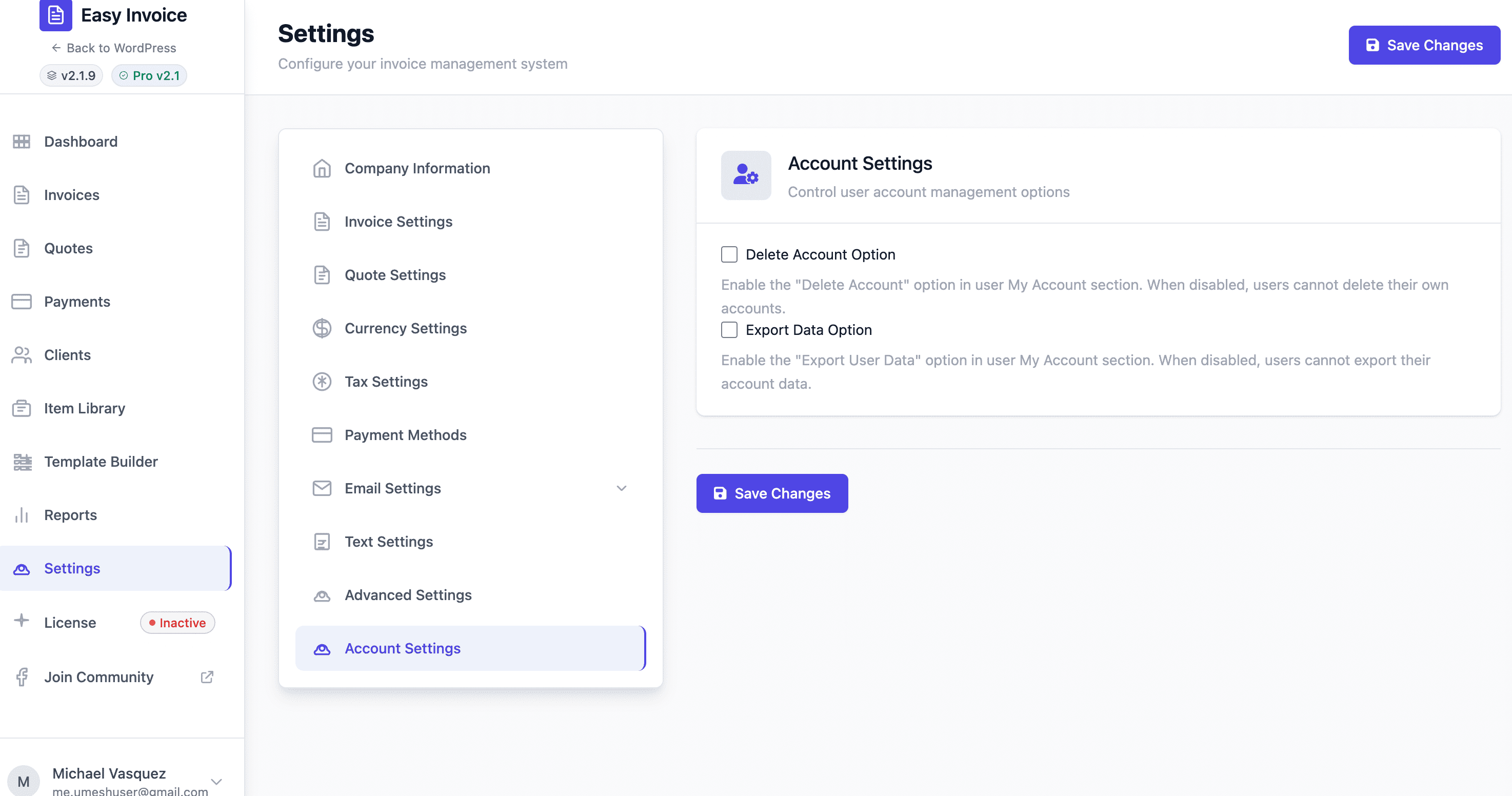Enable the Delete Account Option checkbox
This screenshot has width=1512, height=796.
(729, 254)
